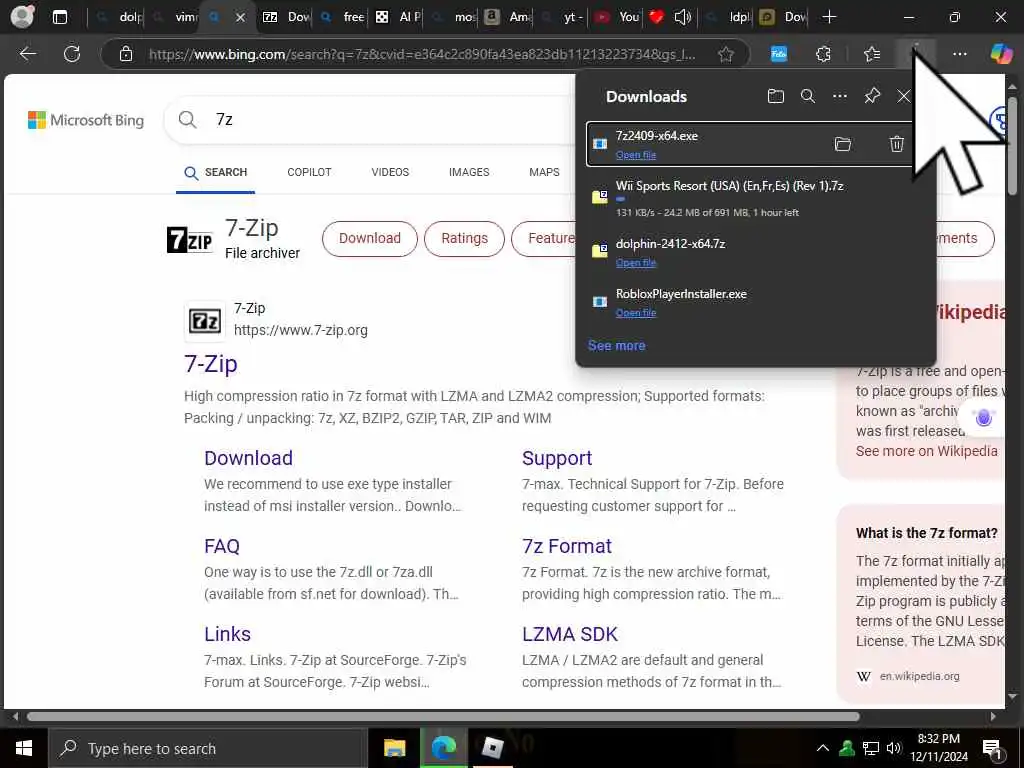
Task: Open the Favorites toolbar icon
Action: point(872,54)
